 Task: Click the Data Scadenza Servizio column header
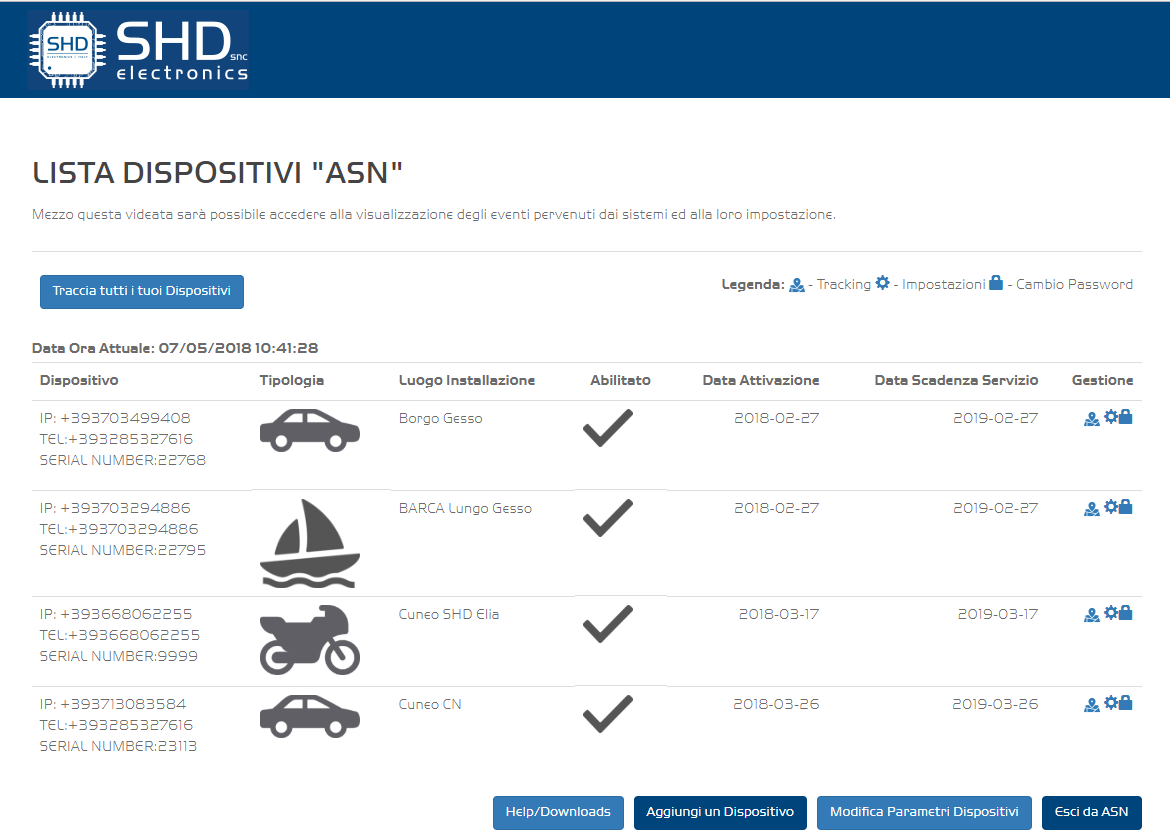click(x=956, y=381)
